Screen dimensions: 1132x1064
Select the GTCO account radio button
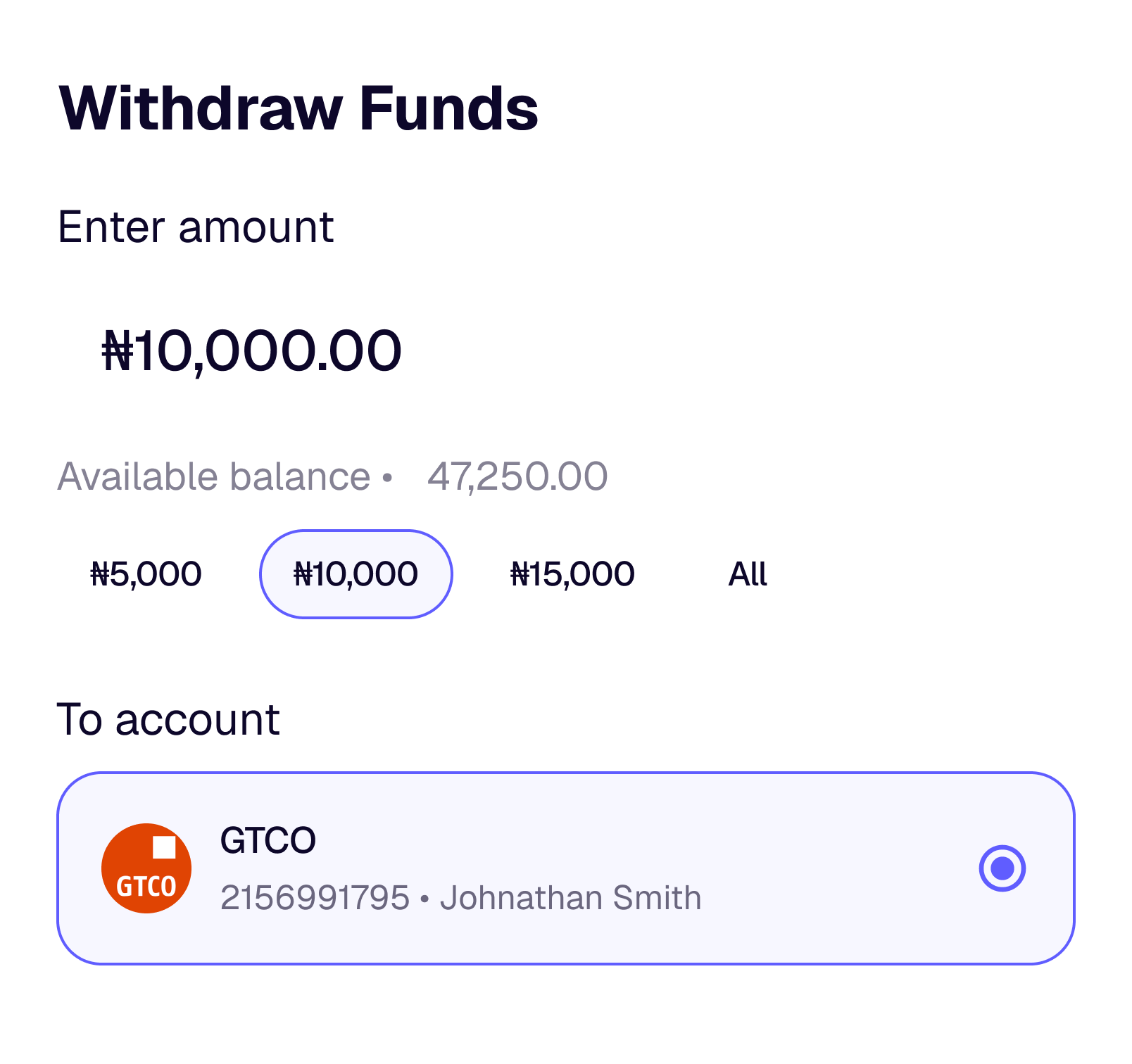[x=1002, y=868]
